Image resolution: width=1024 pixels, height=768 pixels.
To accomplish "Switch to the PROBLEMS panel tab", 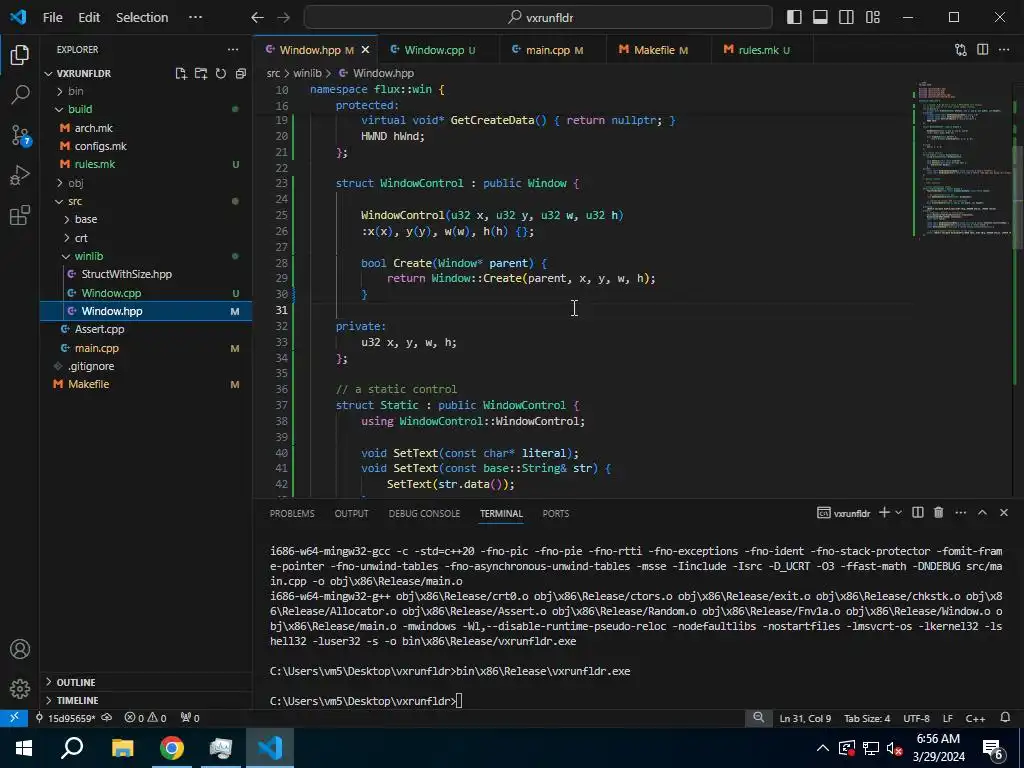I will [x=292, y=513].
